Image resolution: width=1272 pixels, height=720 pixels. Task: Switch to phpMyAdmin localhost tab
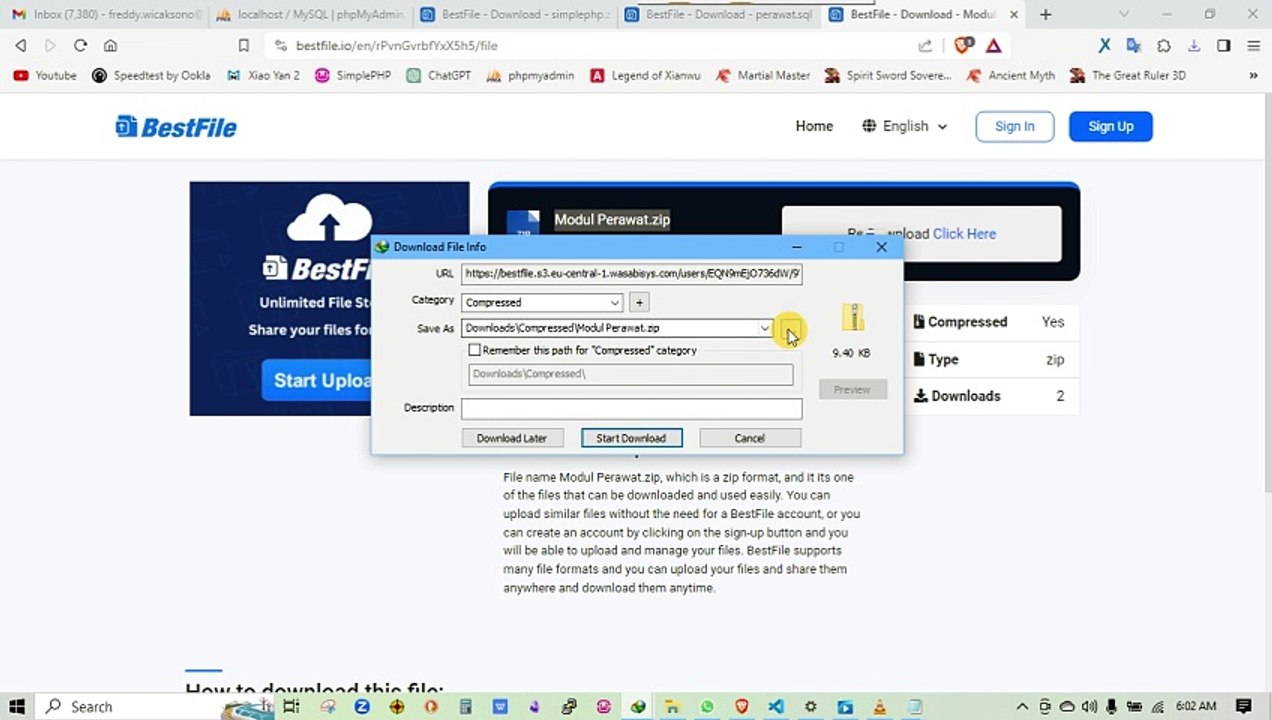click(310, 14)
